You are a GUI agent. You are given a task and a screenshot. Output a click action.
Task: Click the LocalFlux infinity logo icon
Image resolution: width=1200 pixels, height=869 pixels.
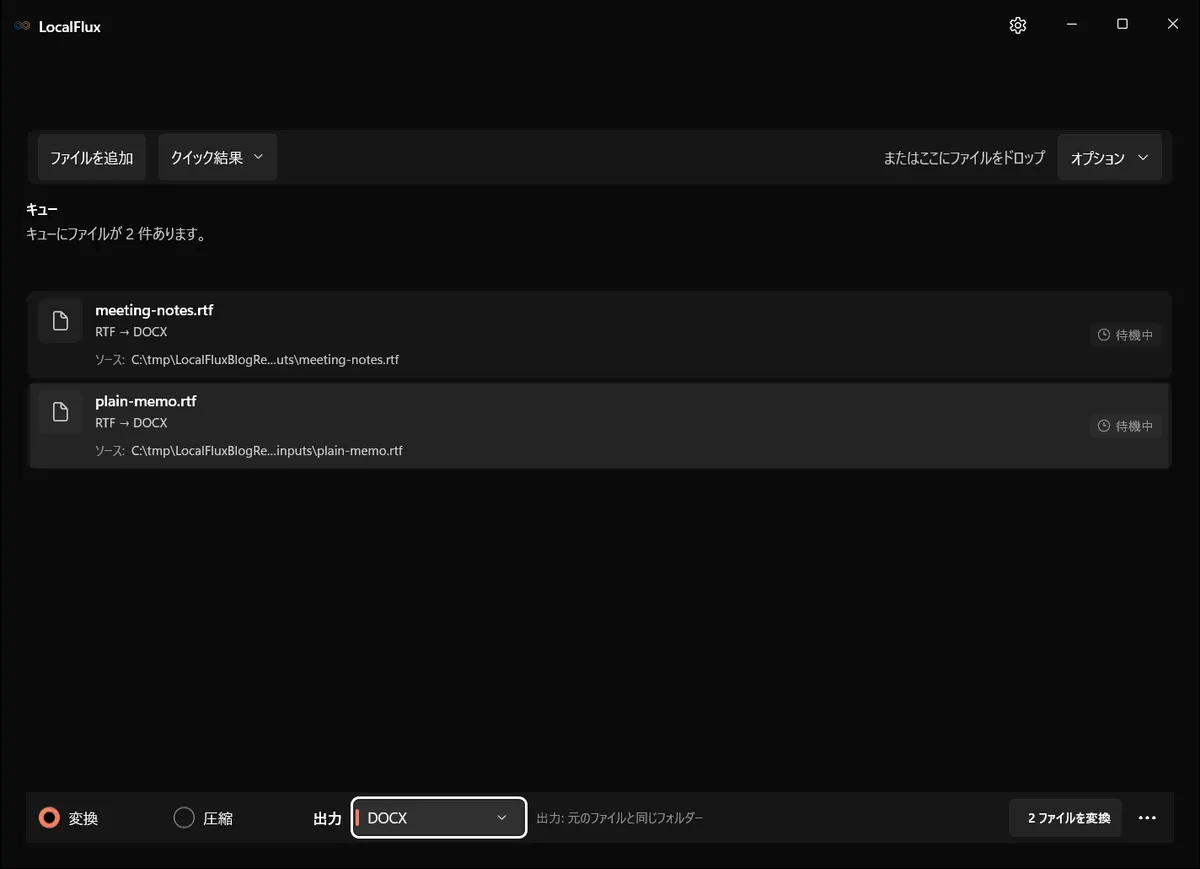pos(22,26)
